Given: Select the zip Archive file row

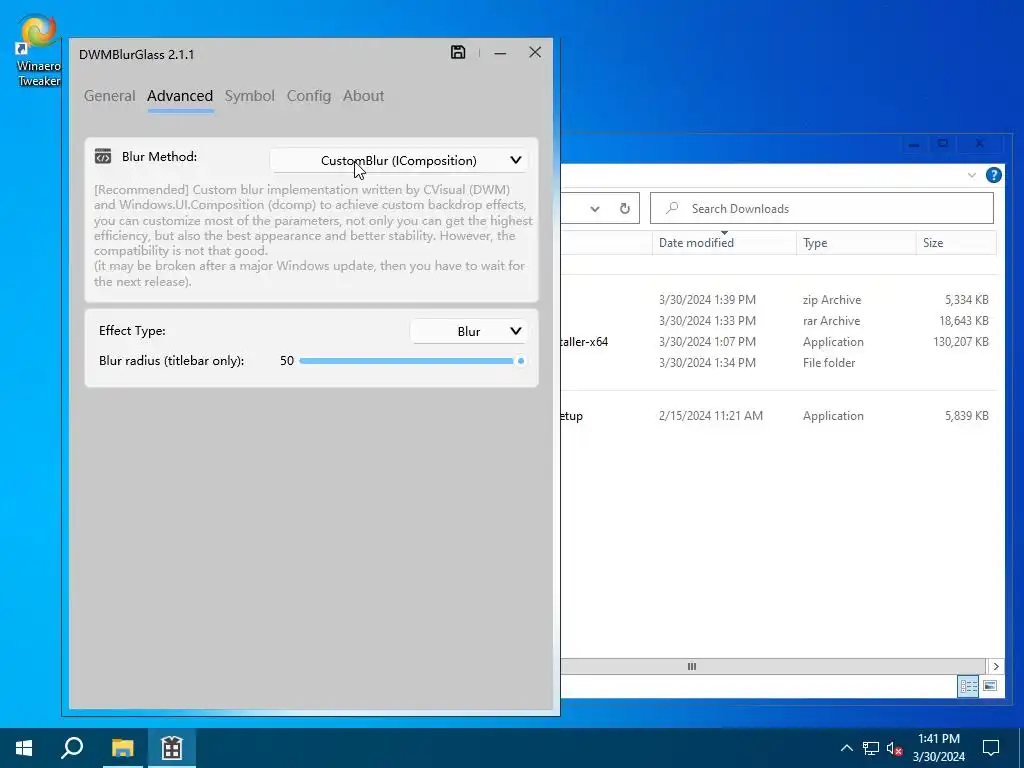Looking at the screenshot, I should click(x=778, y=300).
